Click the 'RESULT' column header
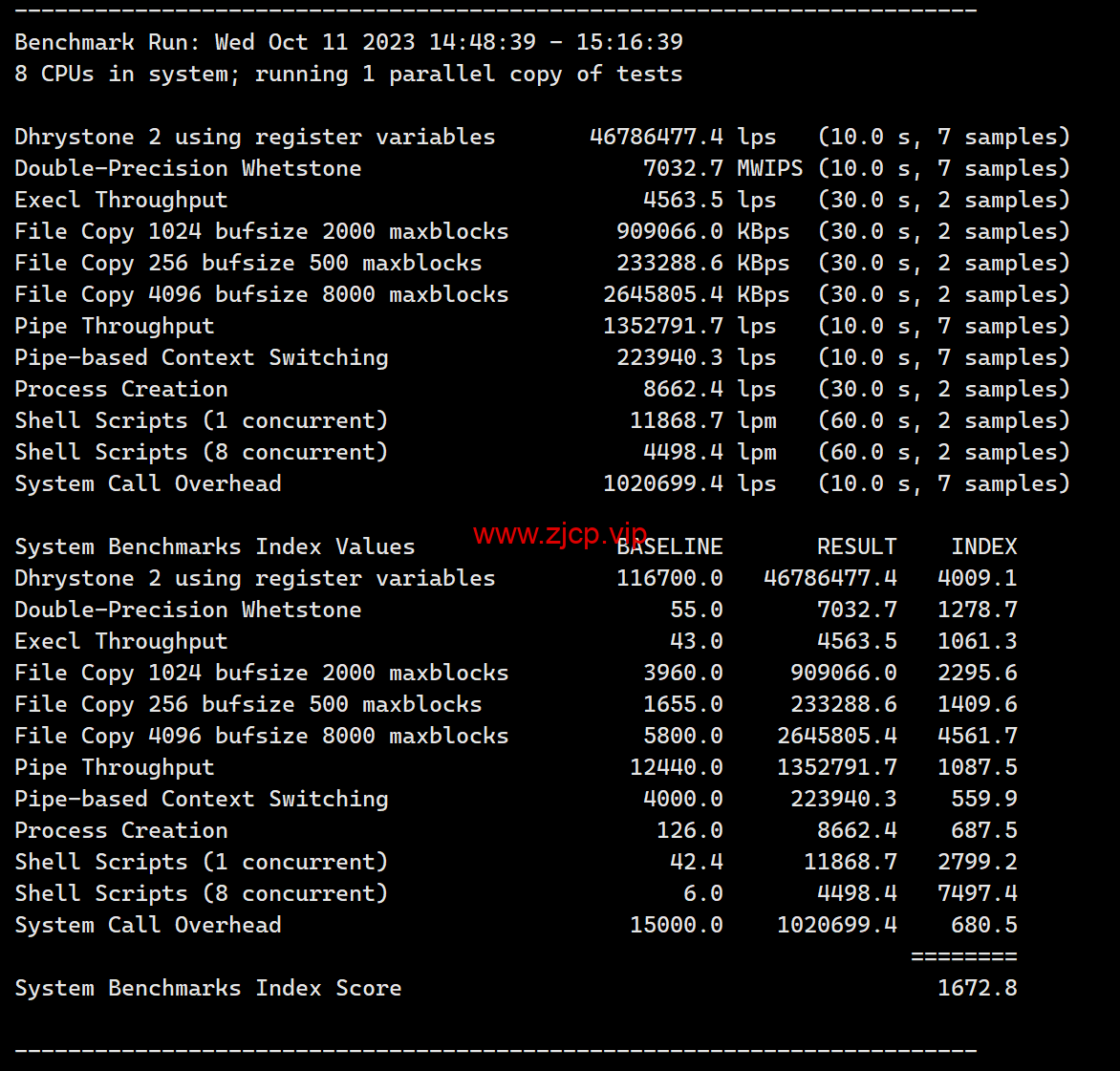This screenshot has height=1071, width=1120. (856, 546)
